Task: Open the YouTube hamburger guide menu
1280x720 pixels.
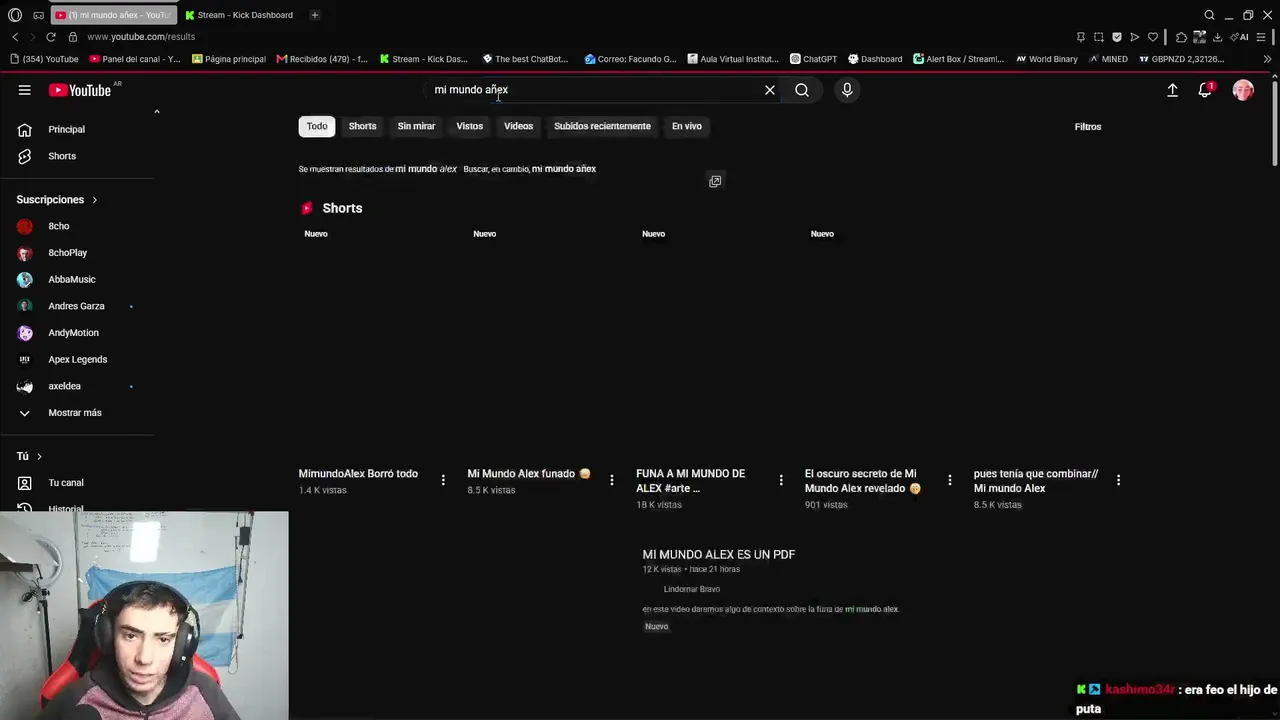Action: 24,90
